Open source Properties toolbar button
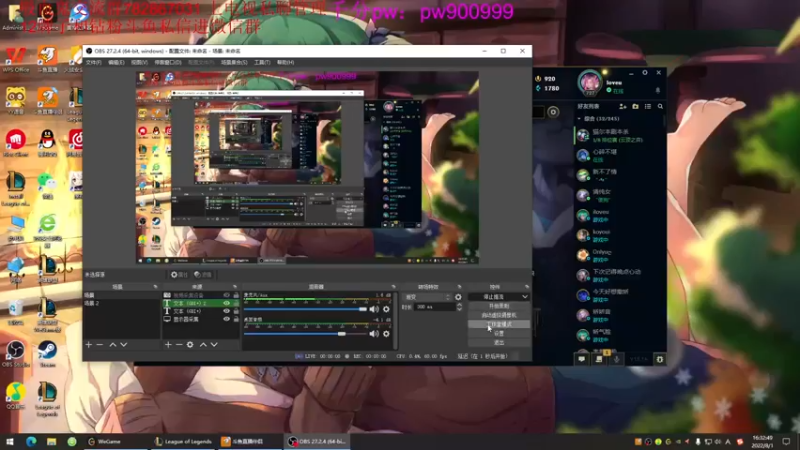Image resolution: width=800 pixels, height=450 pixels. 179,274
